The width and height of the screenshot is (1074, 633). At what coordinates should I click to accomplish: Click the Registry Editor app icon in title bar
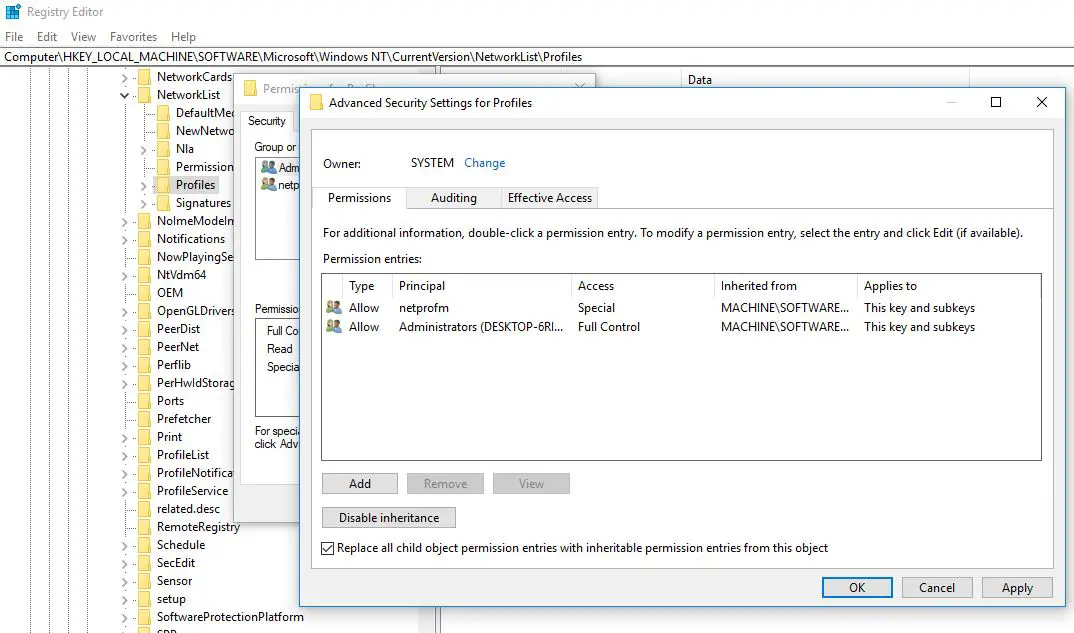point(13,13)
